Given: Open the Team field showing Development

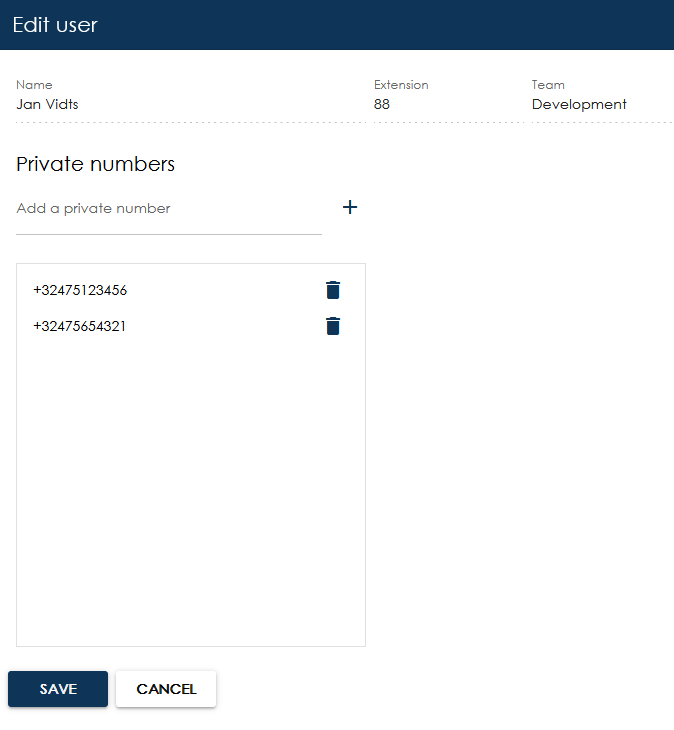Looking at the screenshot, I should (602, 104).
